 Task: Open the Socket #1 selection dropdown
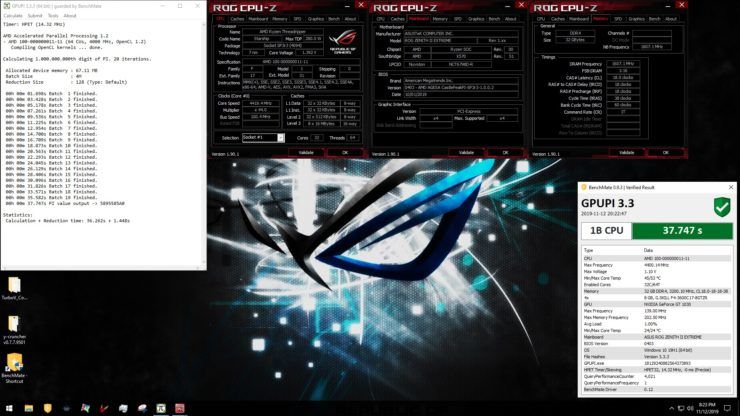tap(263, 137)
